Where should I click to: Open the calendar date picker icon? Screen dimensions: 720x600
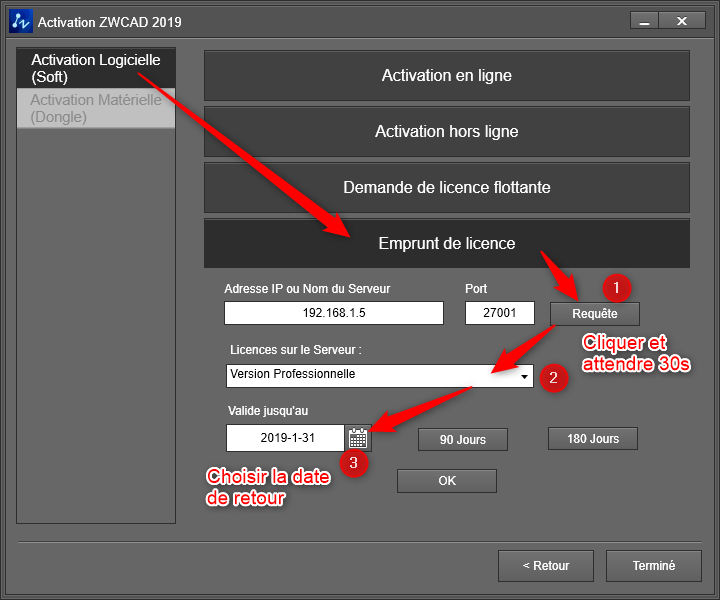(358, 438)
